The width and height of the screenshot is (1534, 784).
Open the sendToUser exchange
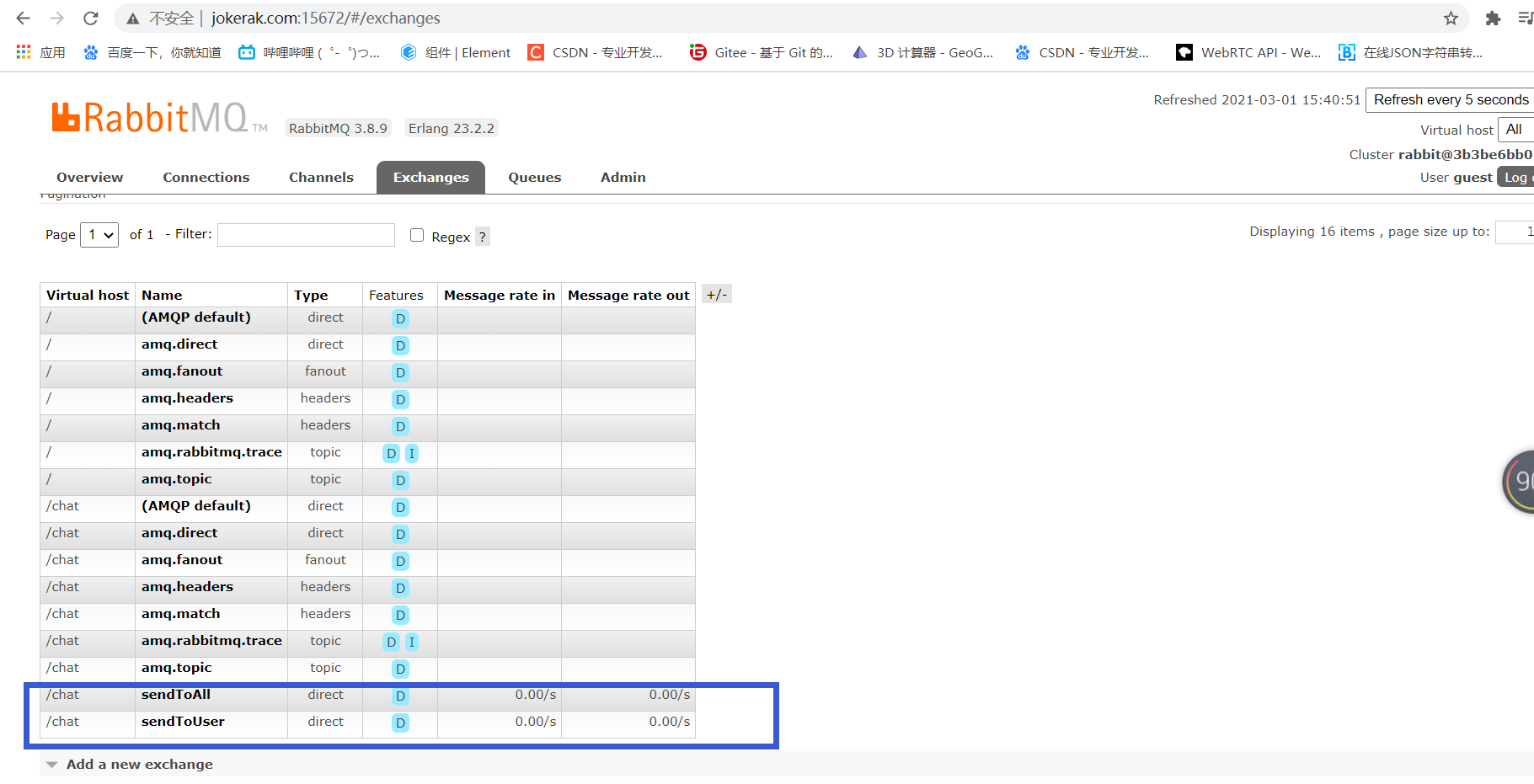coord(183,722)
